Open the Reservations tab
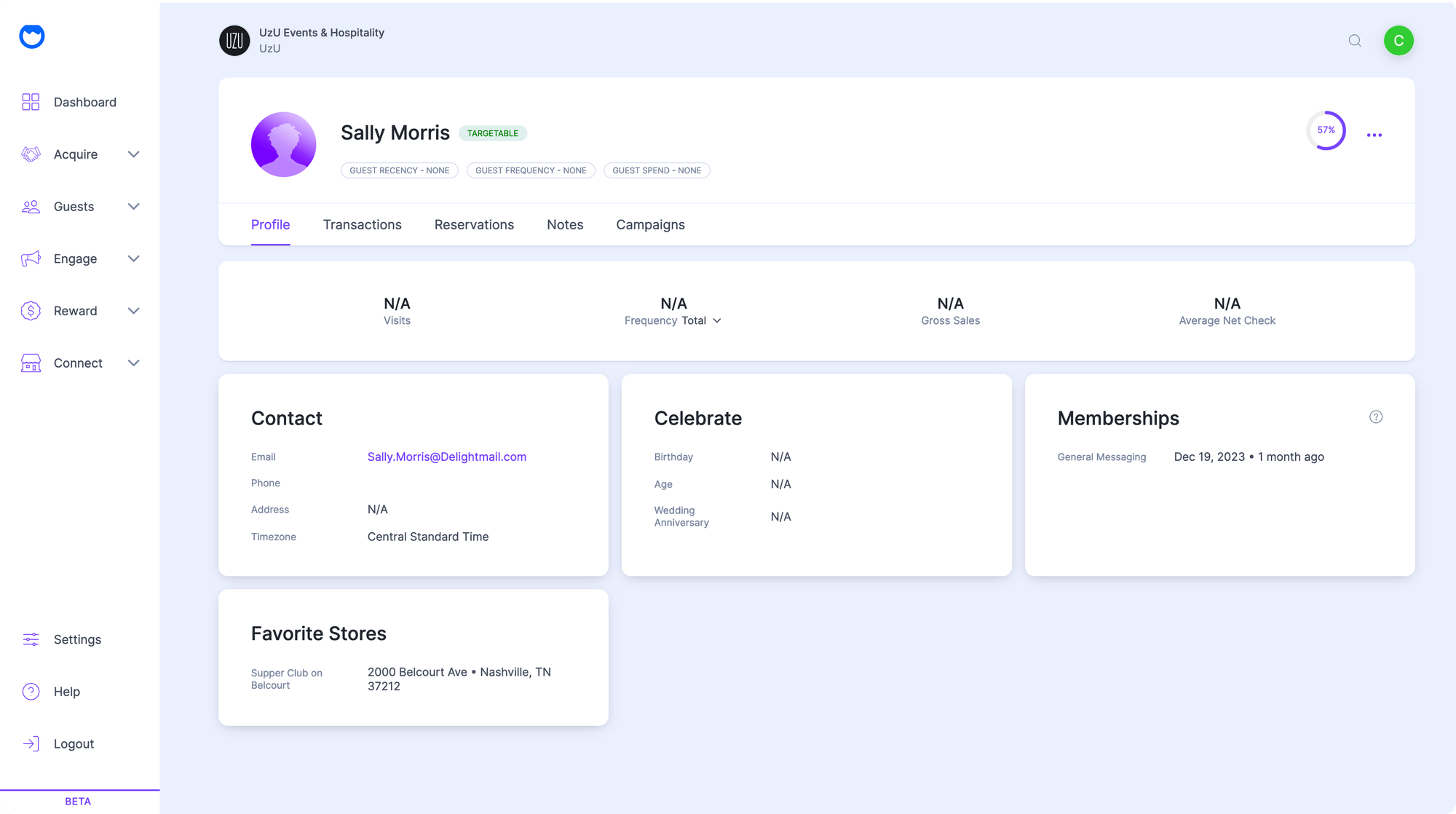The width and height of the screenshot is (1456, 814). click(474, 224)
